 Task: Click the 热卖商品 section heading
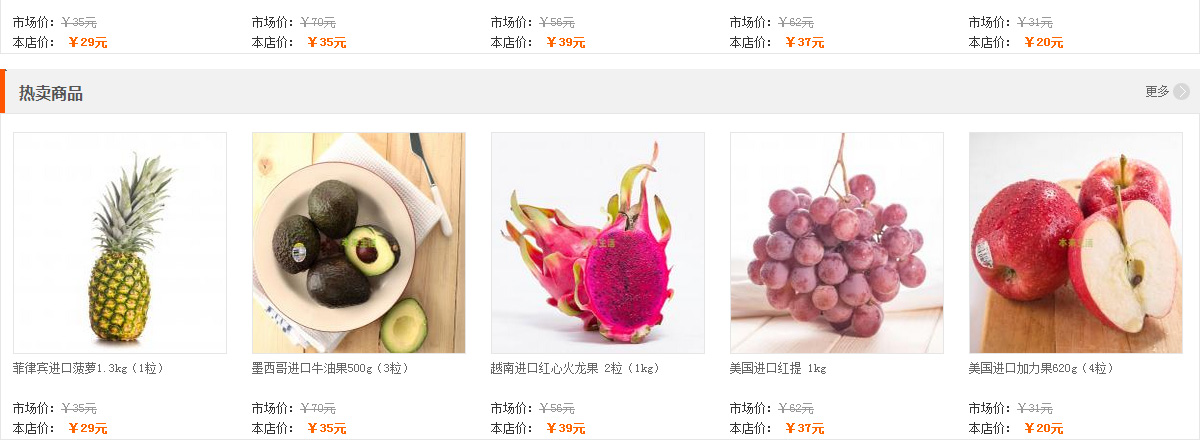[x=51, y=93]
